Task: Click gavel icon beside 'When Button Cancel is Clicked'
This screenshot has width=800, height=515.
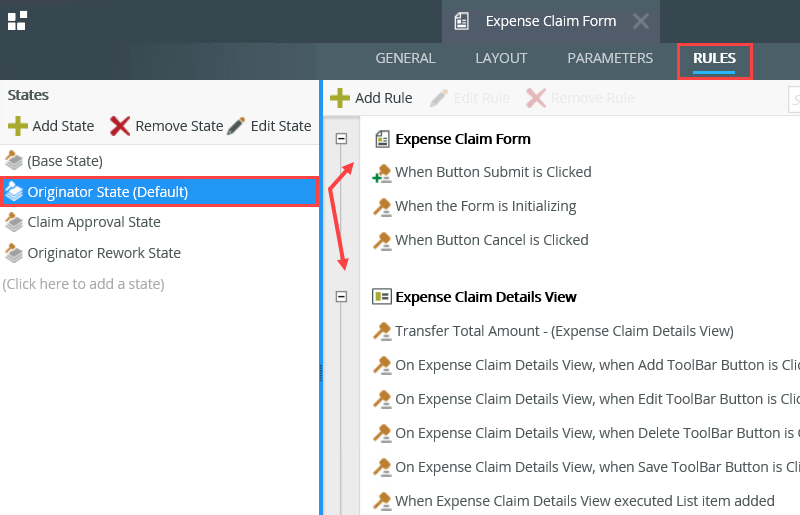Action: click(382, 241)
